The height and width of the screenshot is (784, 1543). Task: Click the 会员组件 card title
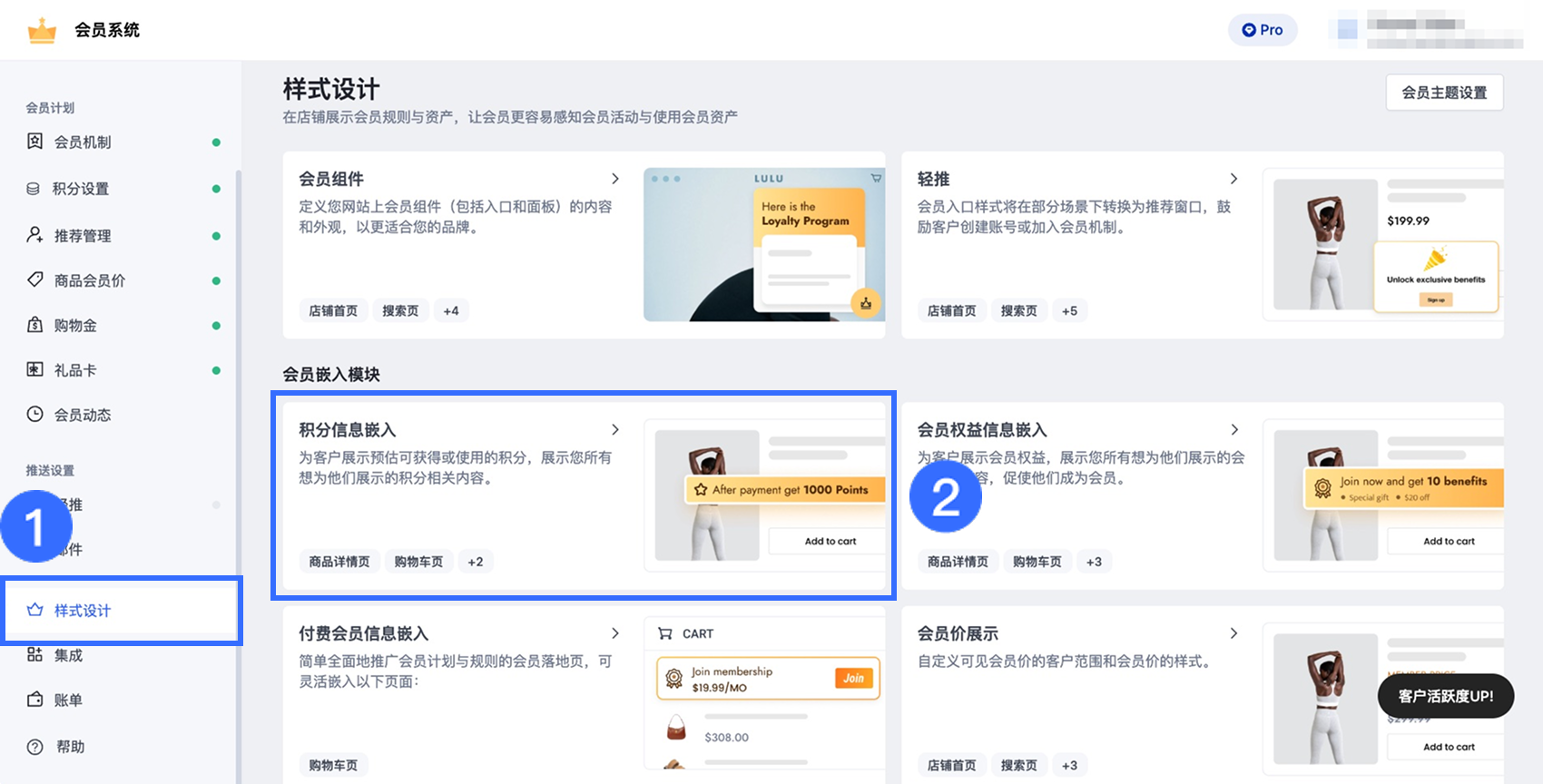point(331,179)
